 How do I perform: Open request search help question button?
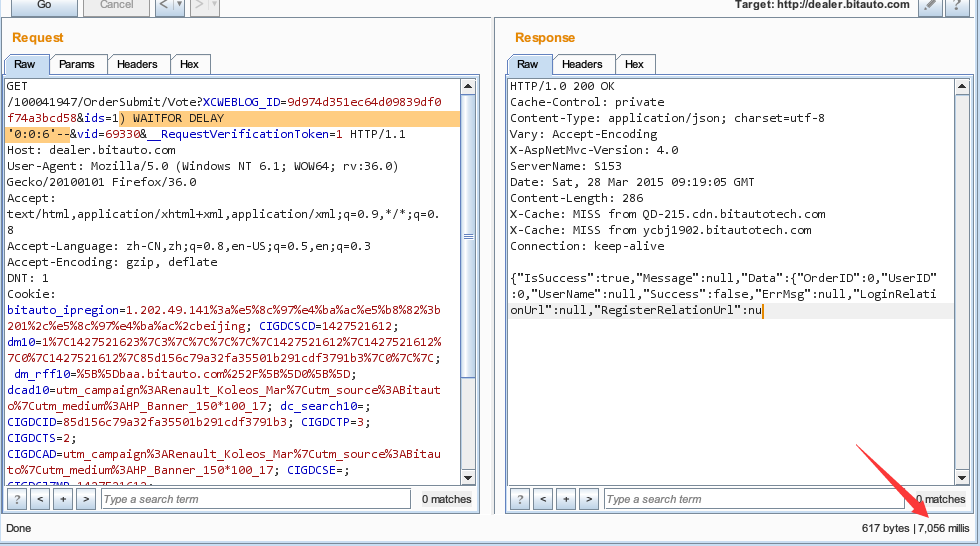click(17, 499)
